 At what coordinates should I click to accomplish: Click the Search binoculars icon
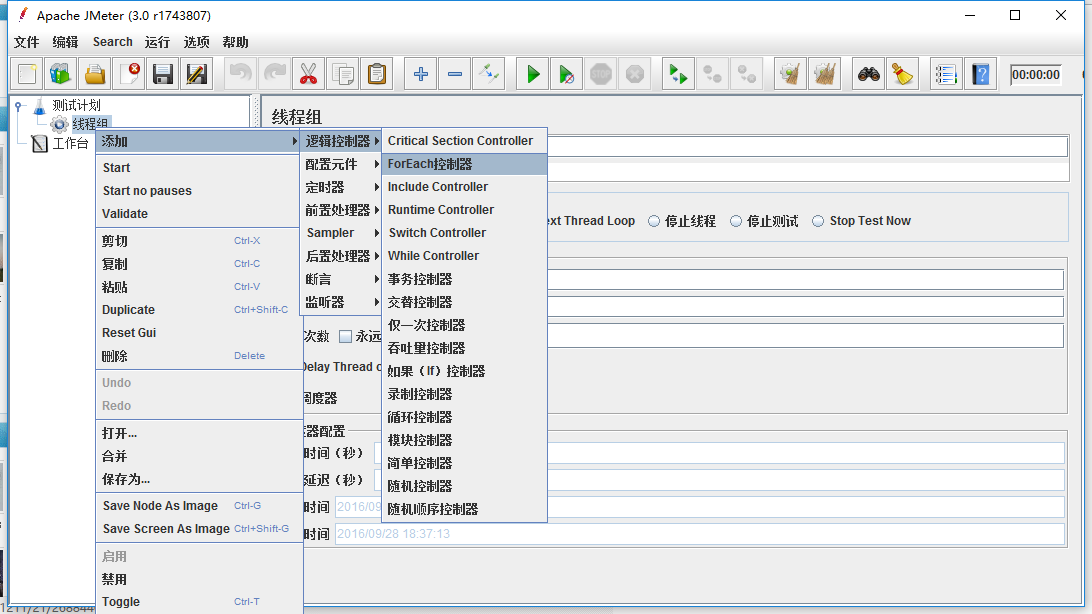pos(868,74)
